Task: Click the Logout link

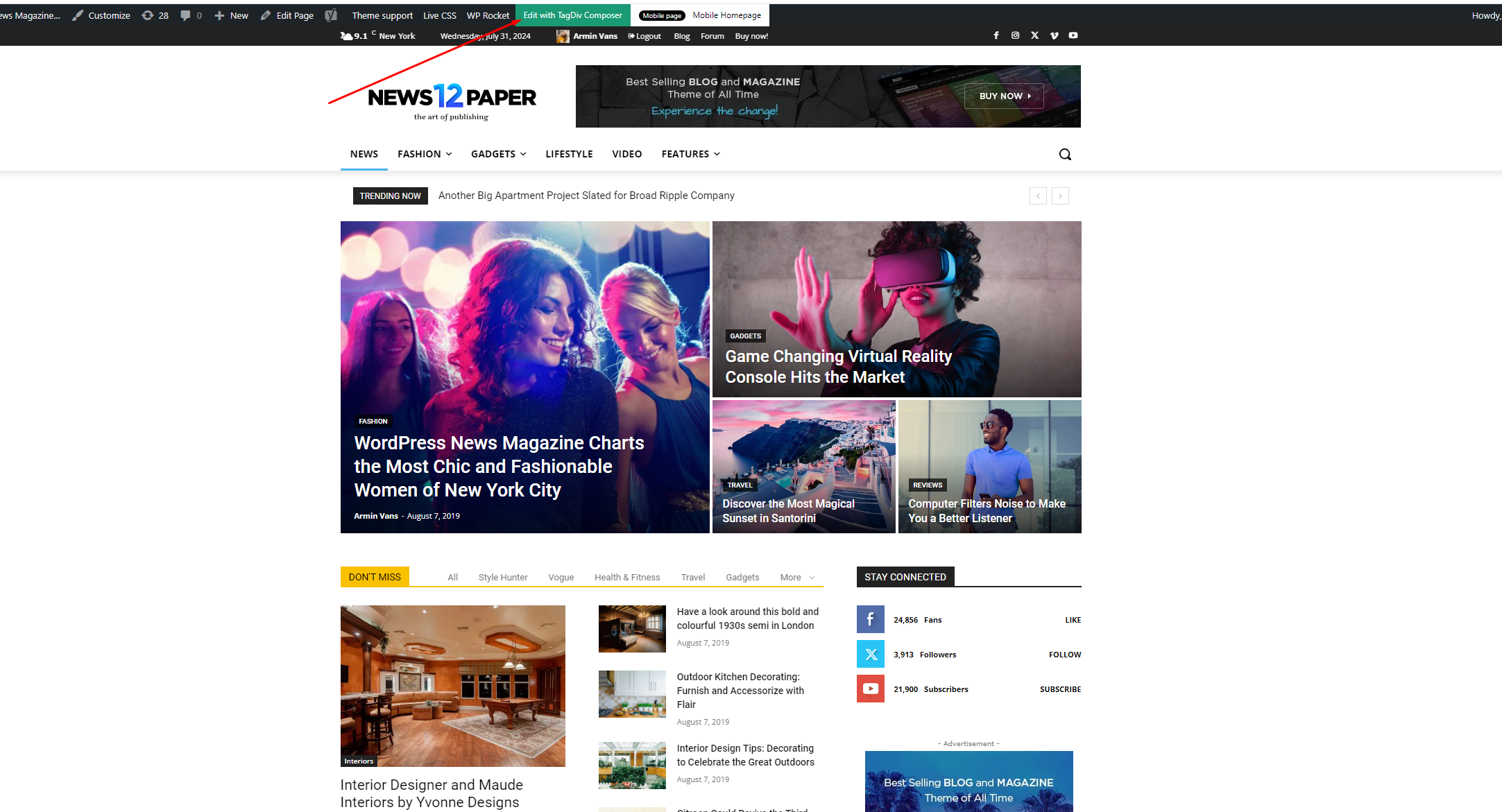Action: [645, 36]
